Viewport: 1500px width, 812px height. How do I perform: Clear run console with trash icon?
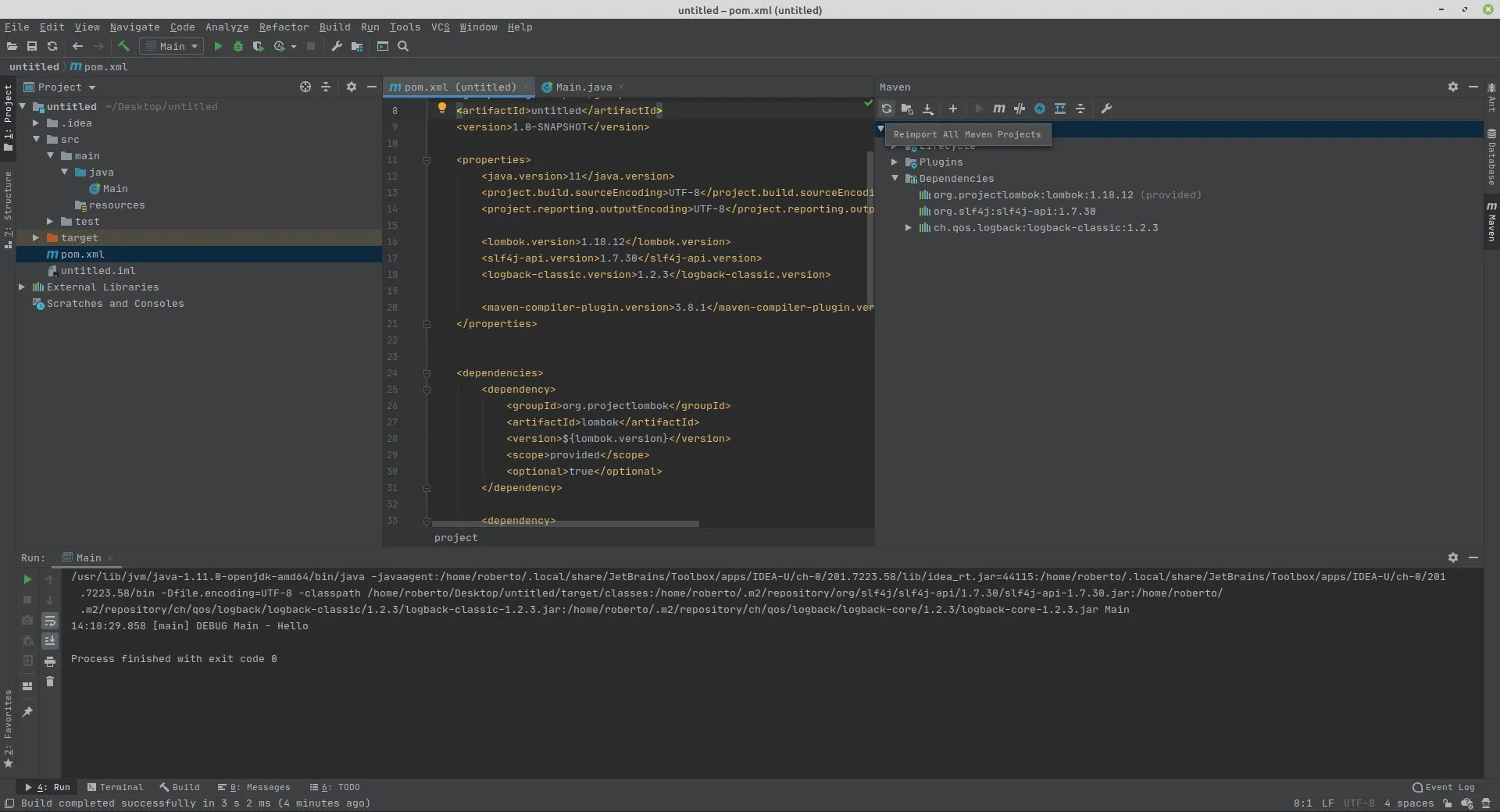coord(50,682)
